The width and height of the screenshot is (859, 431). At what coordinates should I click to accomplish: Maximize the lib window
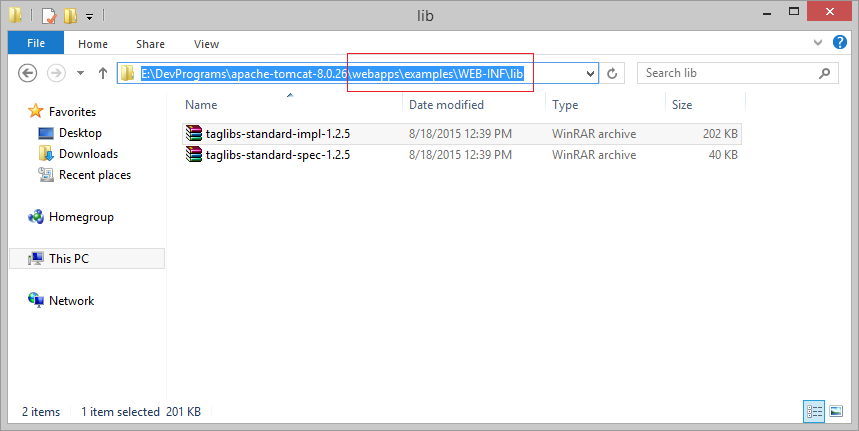[793, 12]
